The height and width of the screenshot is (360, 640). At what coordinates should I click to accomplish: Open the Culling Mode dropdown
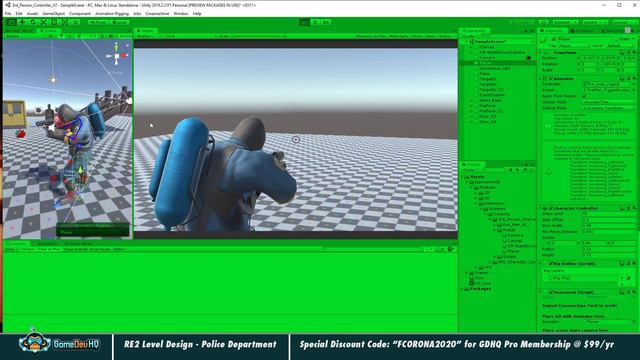tap(609, 108)
